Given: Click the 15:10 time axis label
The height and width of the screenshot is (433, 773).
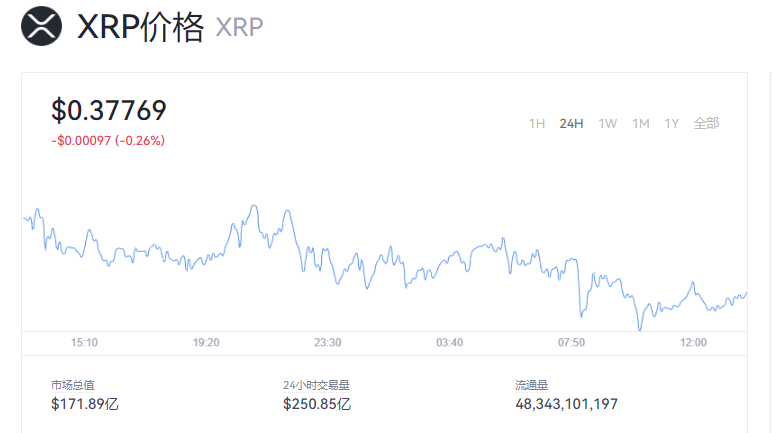Looking at the screenshot, I should point(84,342).
